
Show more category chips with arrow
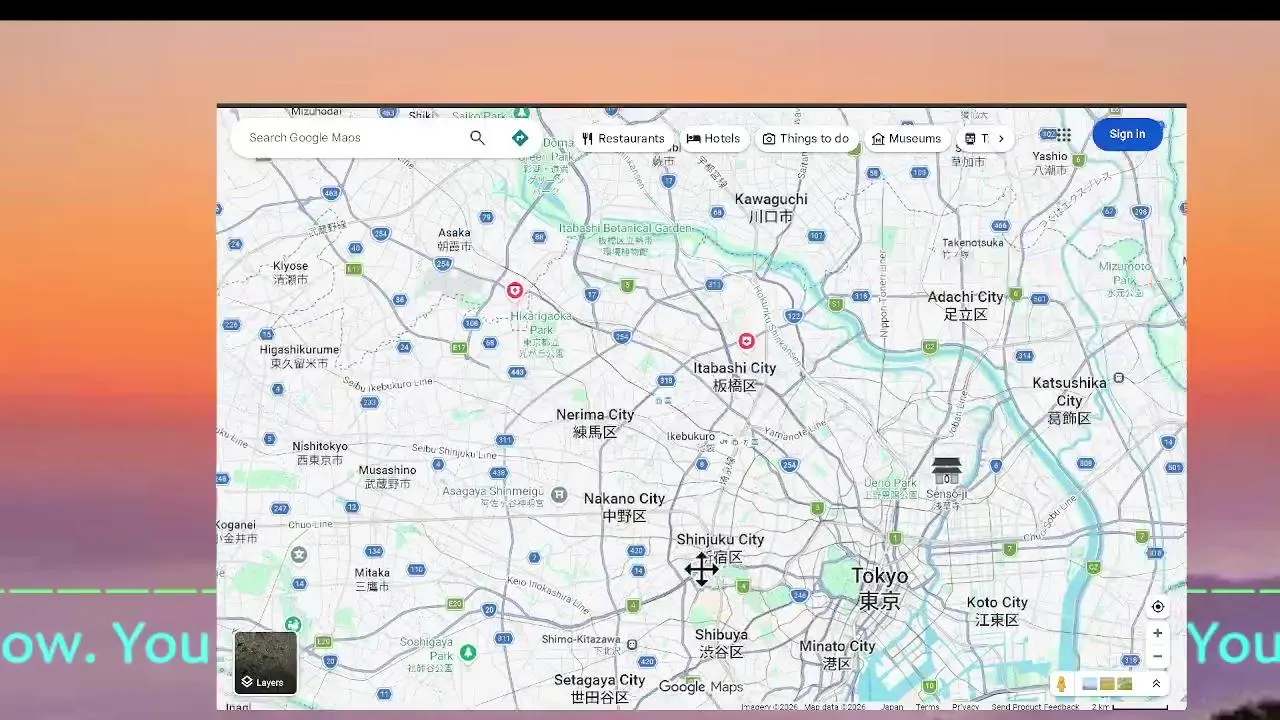tap(1001, 139)
